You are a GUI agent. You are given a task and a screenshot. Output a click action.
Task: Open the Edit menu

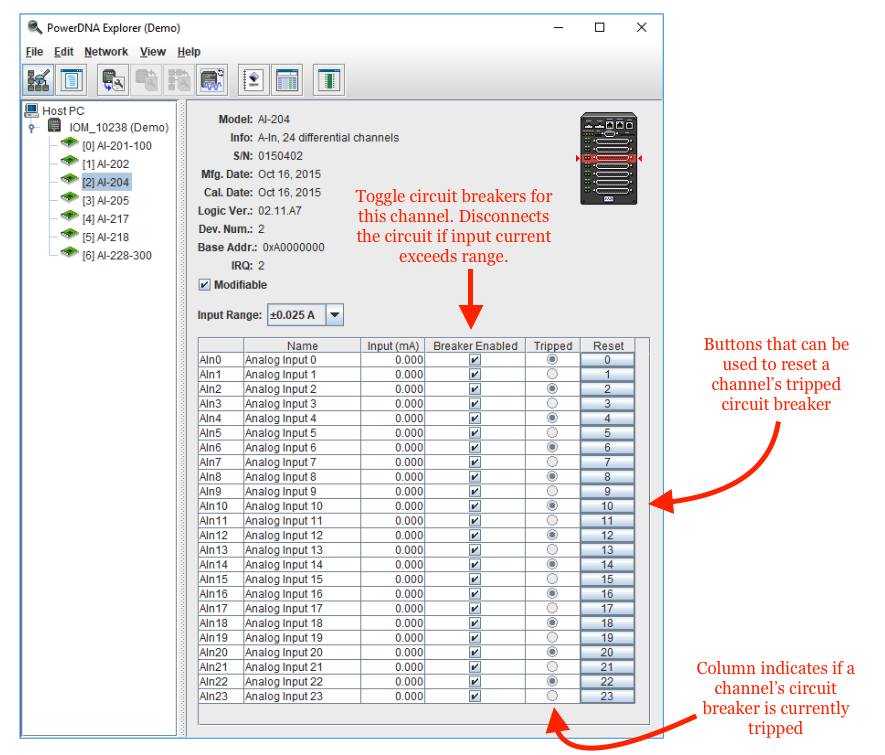pyautogui.click(x=64, y=52)
